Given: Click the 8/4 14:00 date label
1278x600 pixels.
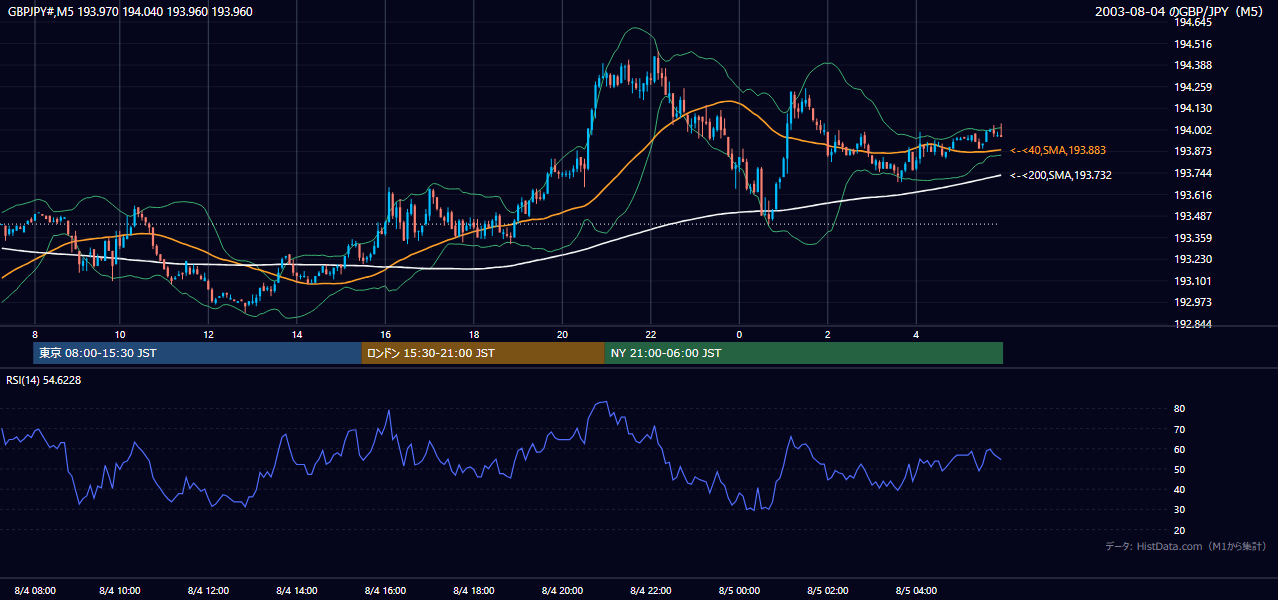Looking at the screenshot, I should (x=297, y=590).
